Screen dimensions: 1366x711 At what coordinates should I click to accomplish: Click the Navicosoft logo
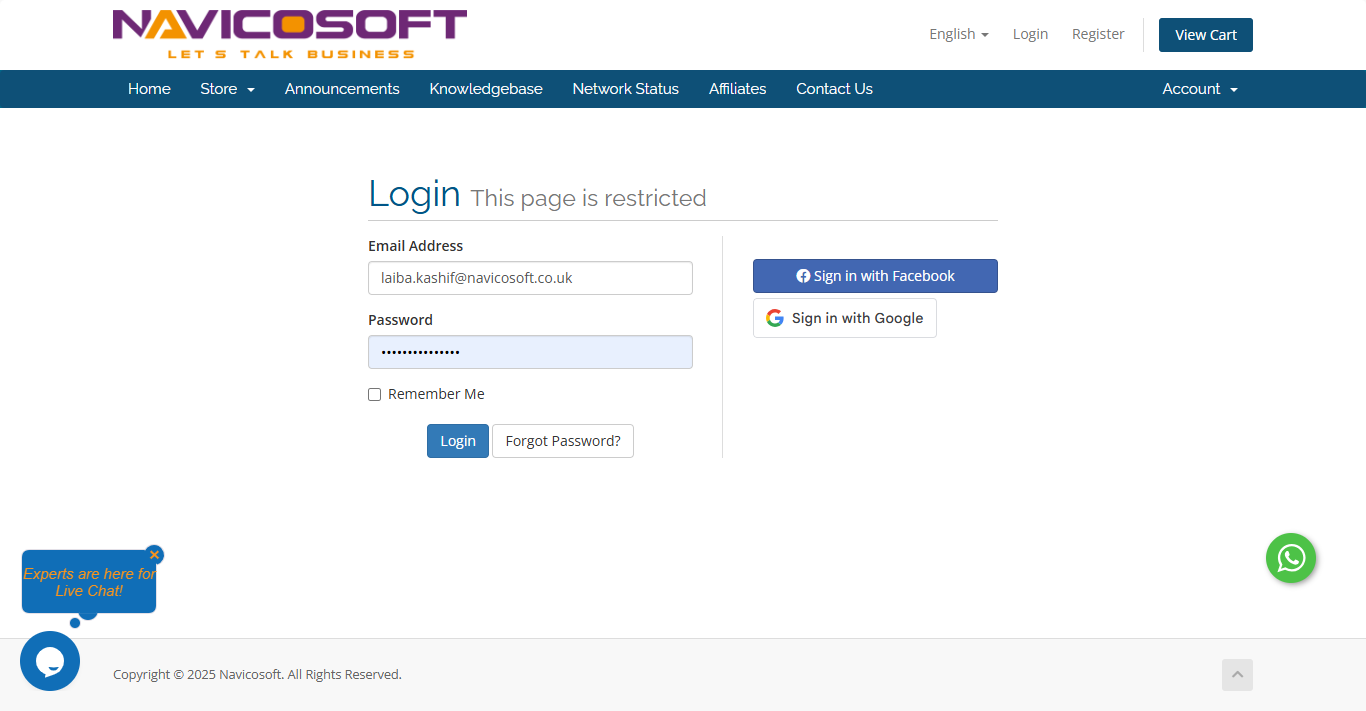click(290, 34)
